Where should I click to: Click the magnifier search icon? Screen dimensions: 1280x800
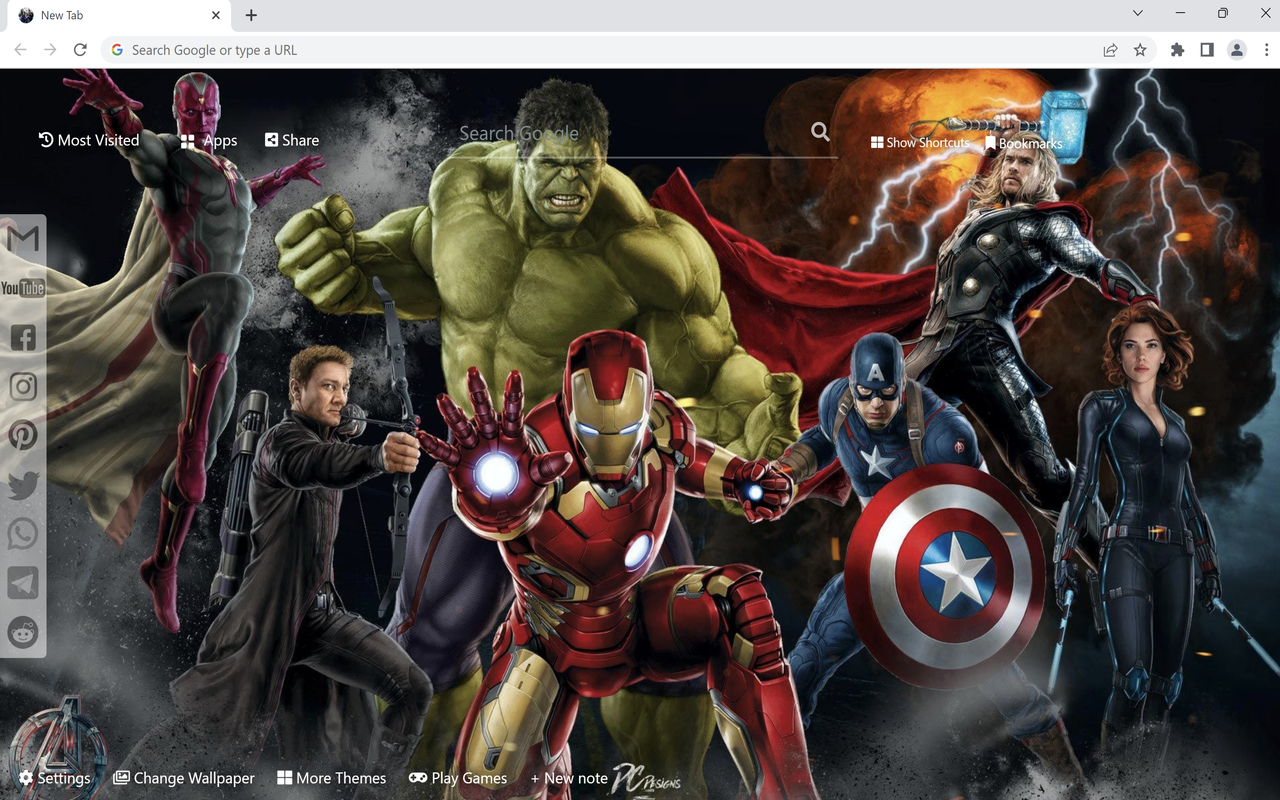[820, 132]
